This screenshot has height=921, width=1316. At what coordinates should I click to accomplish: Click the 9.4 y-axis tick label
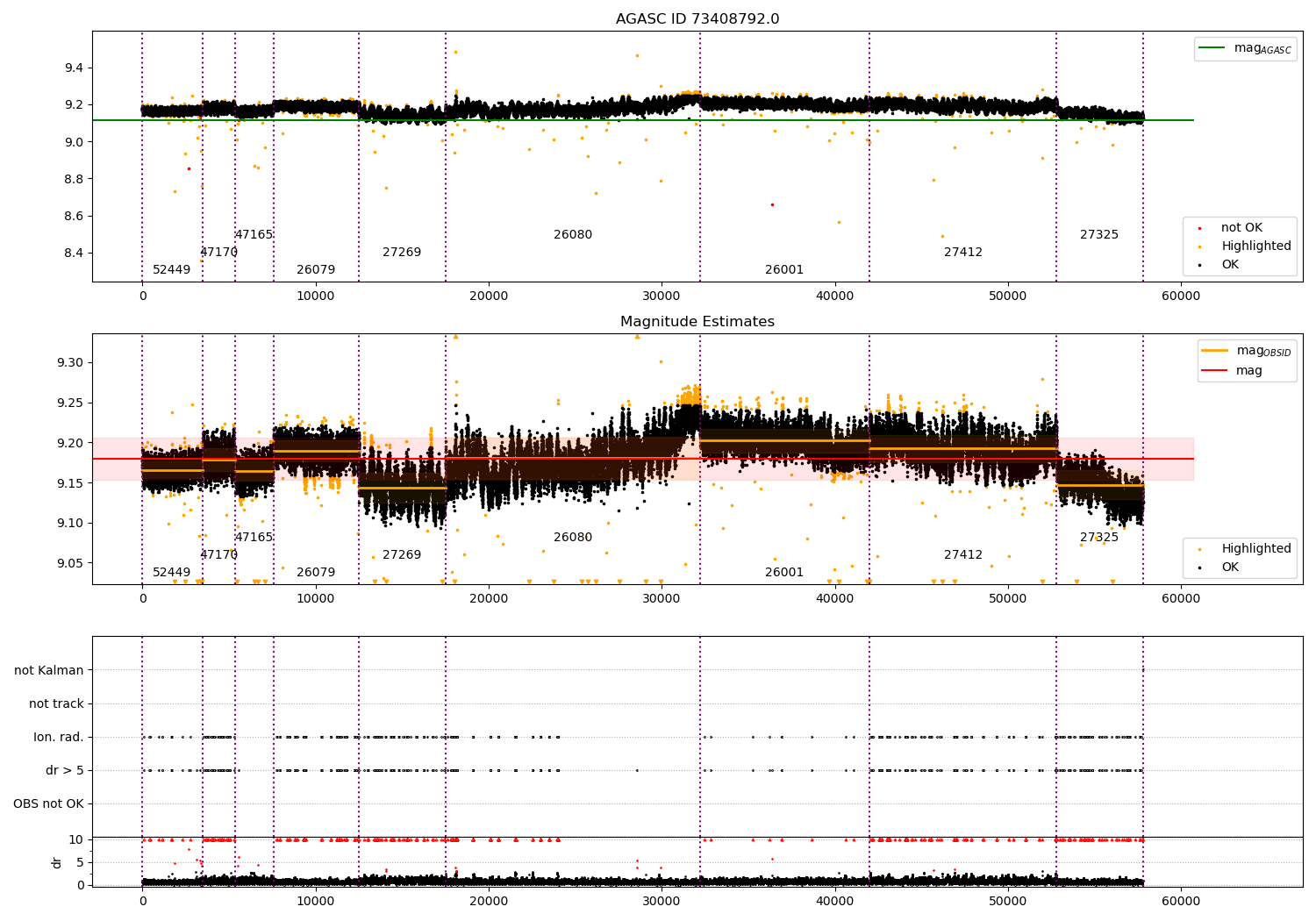(73, 68)
